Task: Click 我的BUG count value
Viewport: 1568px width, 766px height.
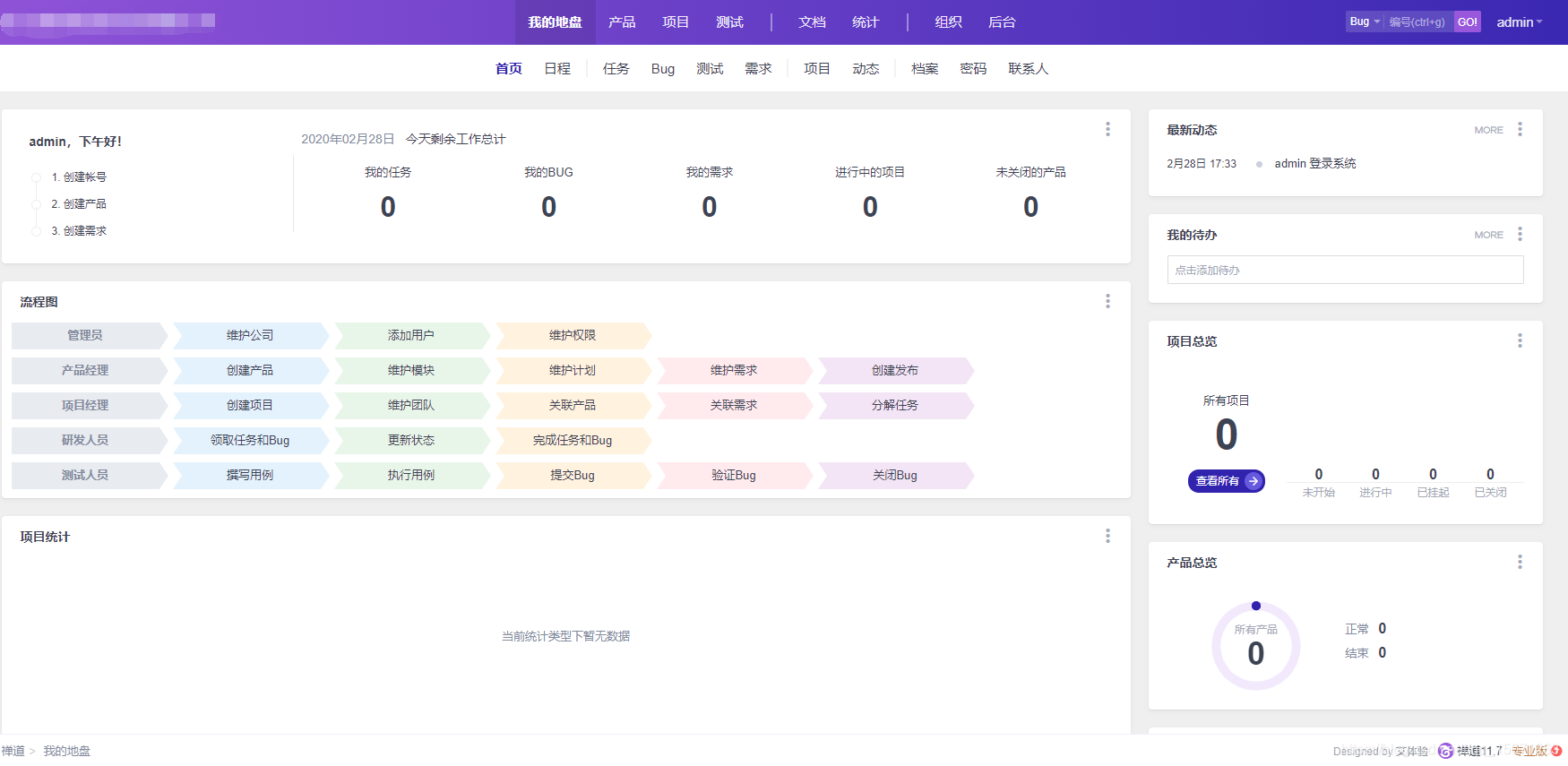Action: 548,207
